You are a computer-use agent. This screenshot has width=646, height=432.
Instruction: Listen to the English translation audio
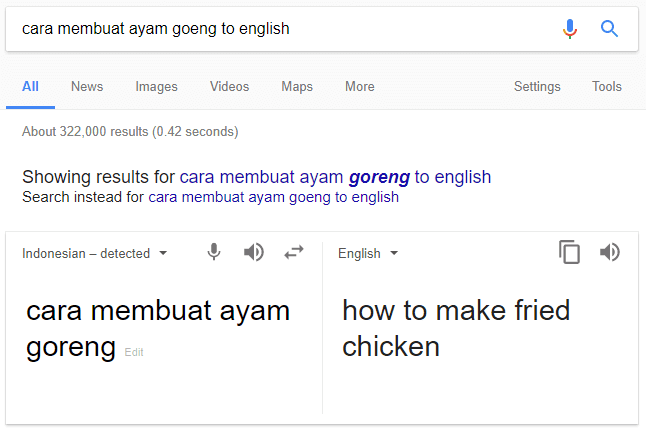pyautogui.click(x=610, y=252)
